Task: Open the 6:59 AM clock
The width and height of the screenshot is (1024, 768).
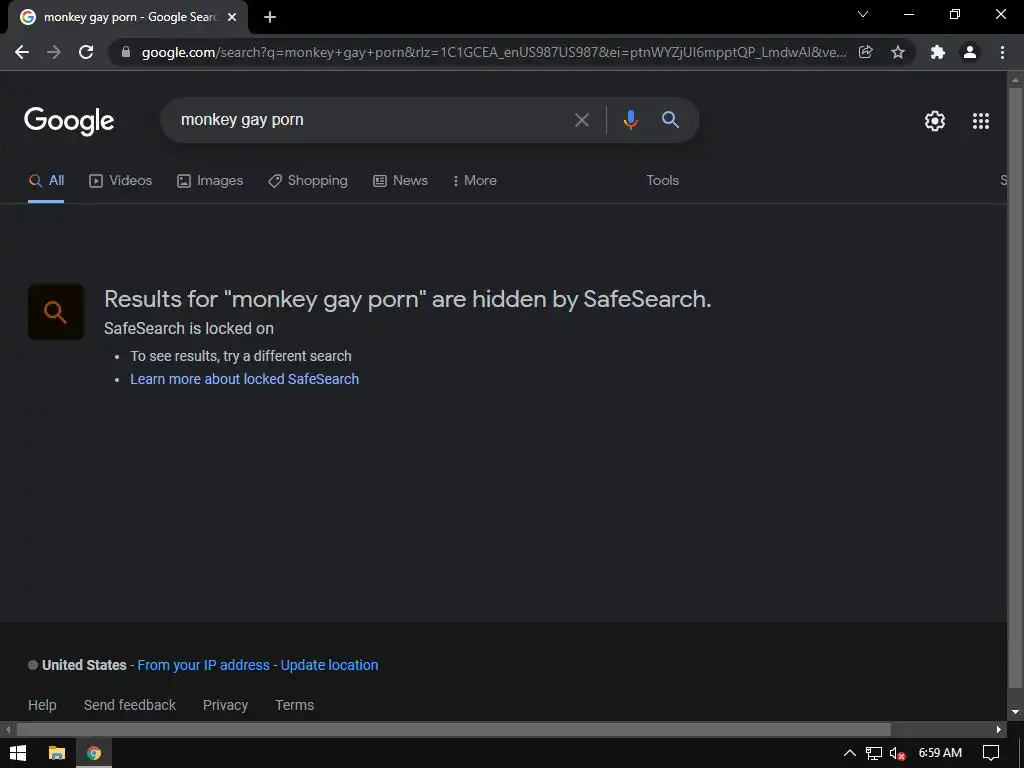Action: tap(940, 753)
